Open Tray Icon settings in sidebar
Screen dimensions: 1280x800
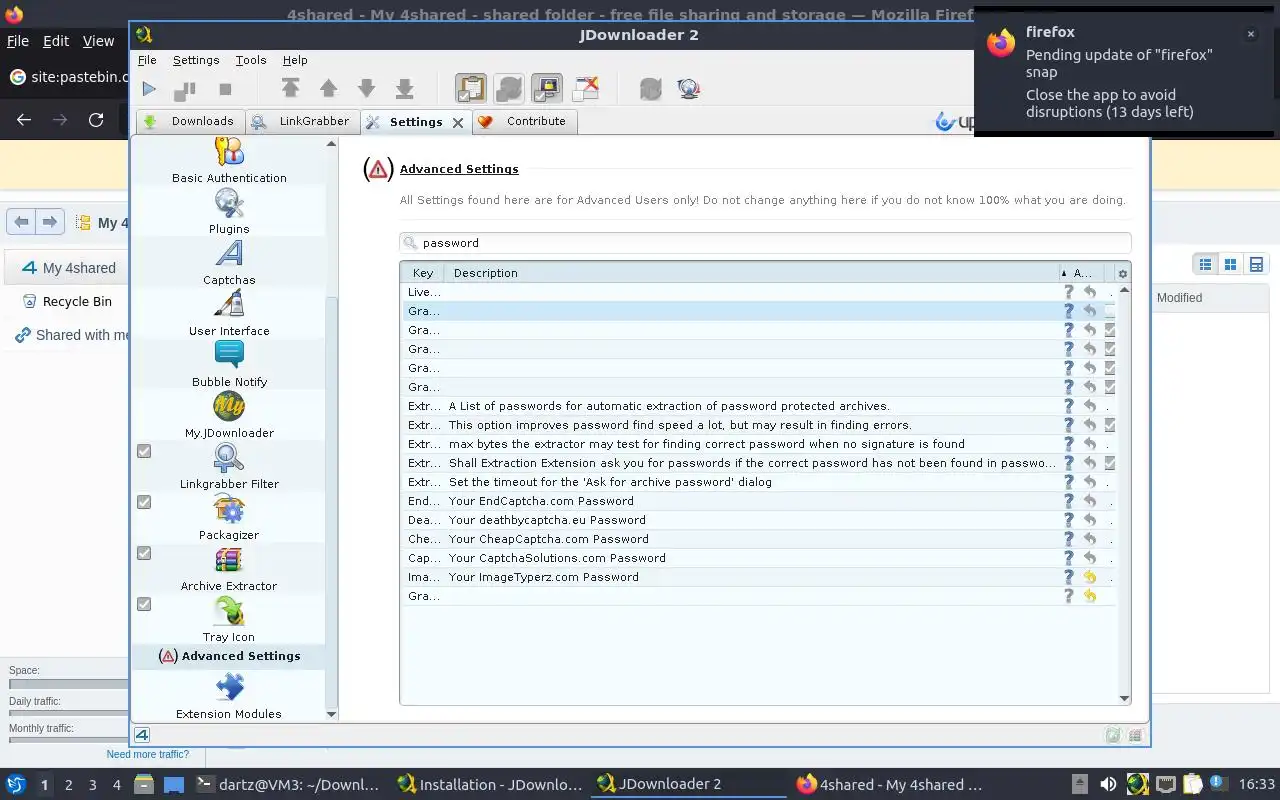click(x=229, y=620)
